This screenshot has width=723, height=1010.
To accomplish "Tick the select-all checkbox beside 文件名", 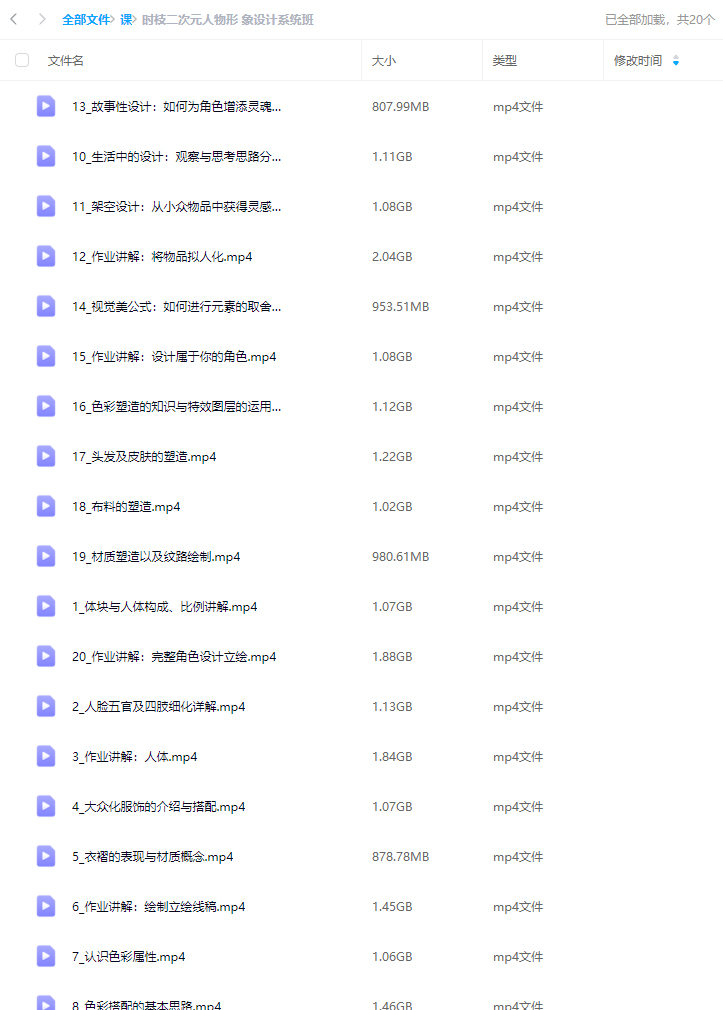I will coord(22,60).
